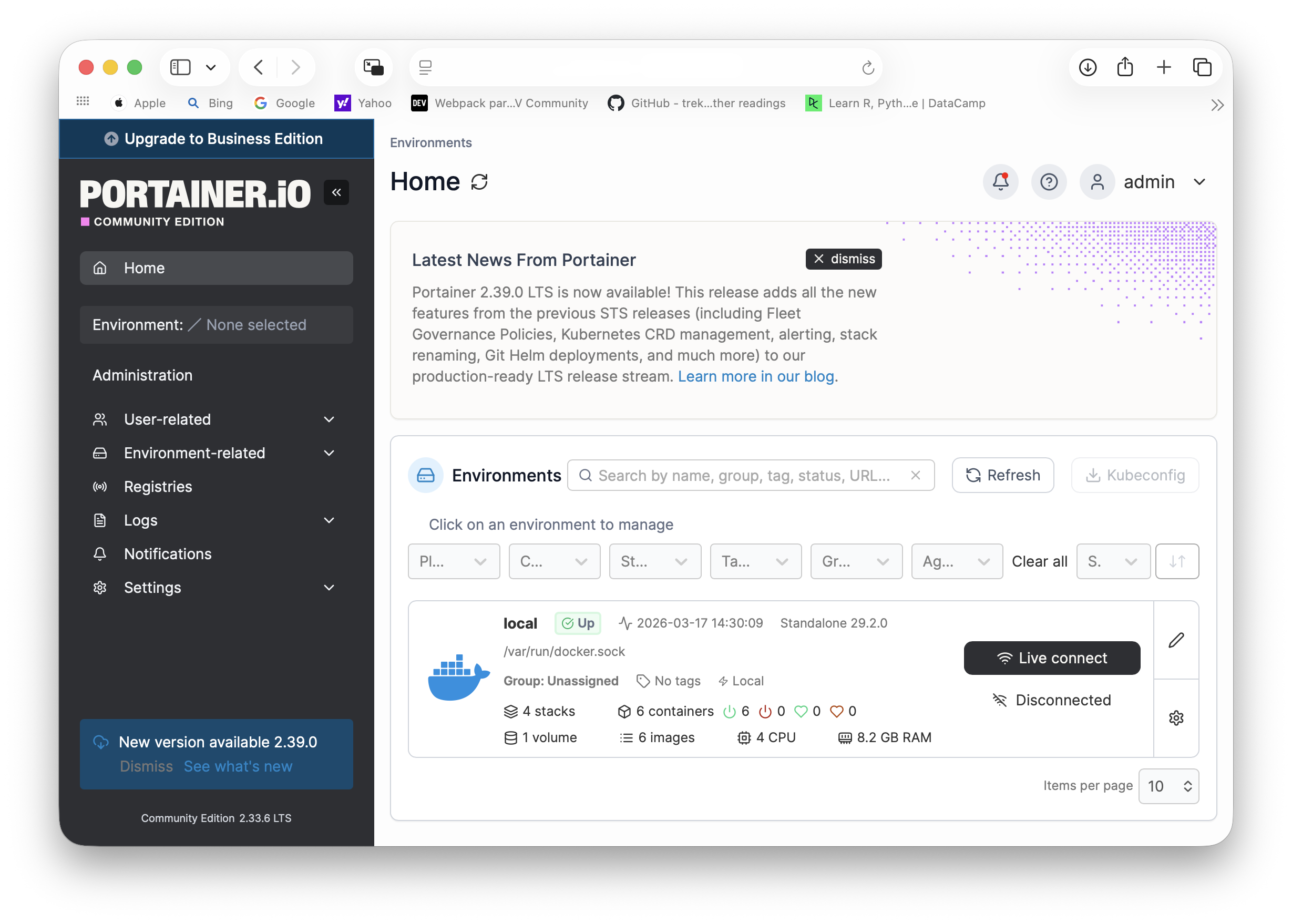Image resolution: width=1292 pixels, height=924 pixels.
Task: Clear the environment search with X
Action: point(915,475)
